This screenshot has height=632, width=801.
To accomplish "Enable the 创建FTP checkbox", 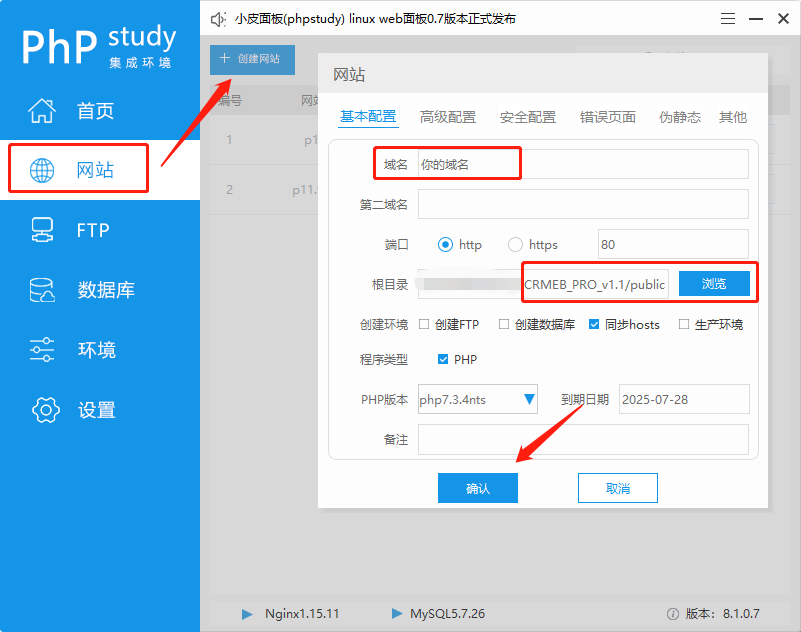I will pos(423,324).
